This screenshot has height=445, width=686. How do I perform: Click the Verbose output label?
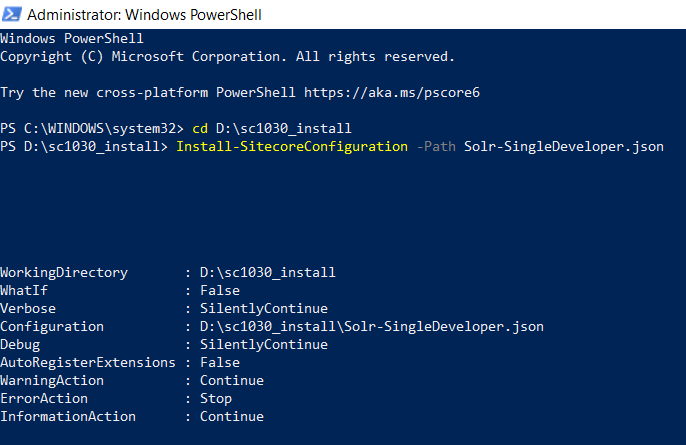pos(28,309)
